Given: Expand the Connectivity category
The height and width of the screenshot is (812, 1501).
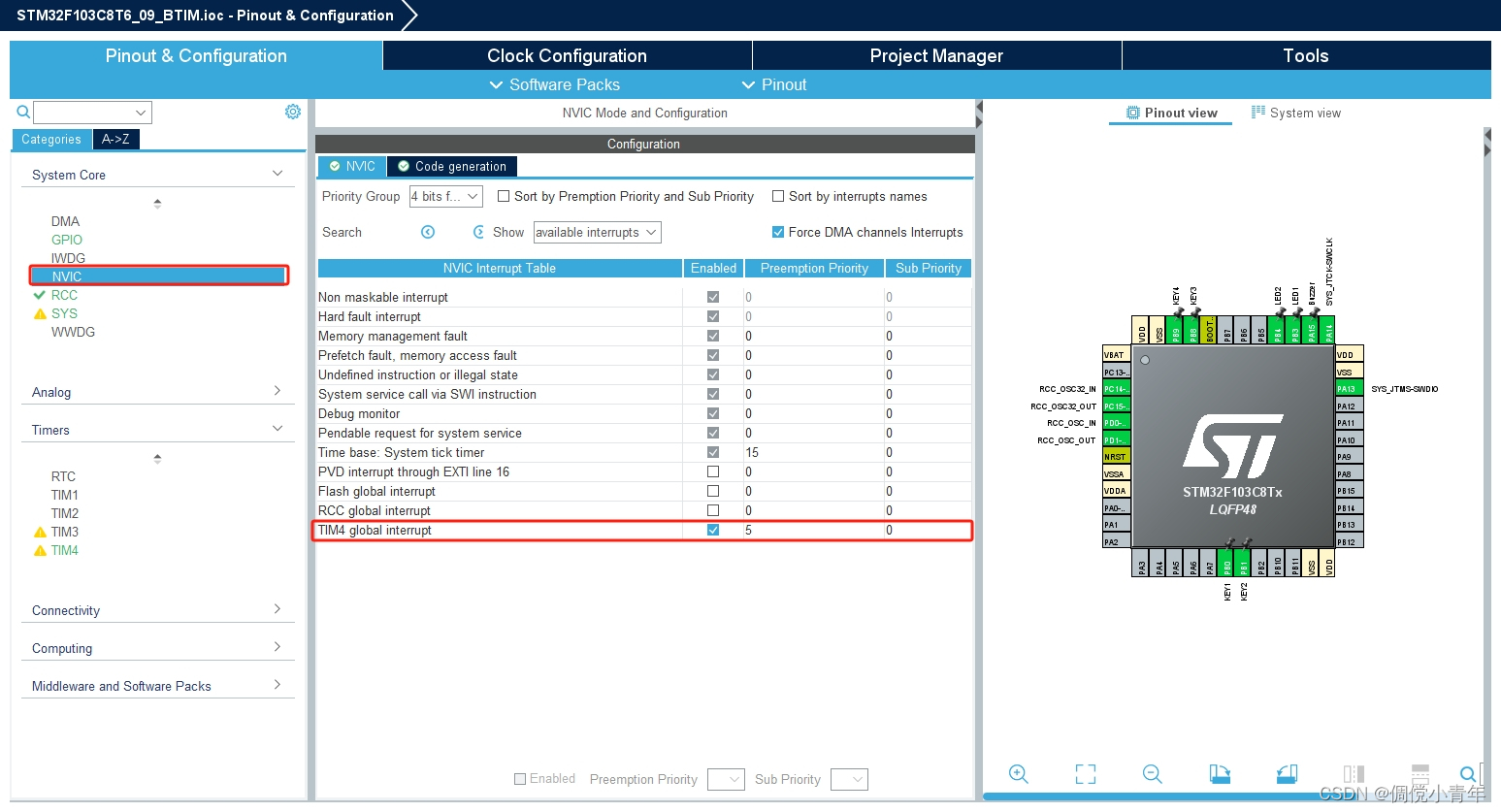Looking at the screenshot, I should click(277, 609).
